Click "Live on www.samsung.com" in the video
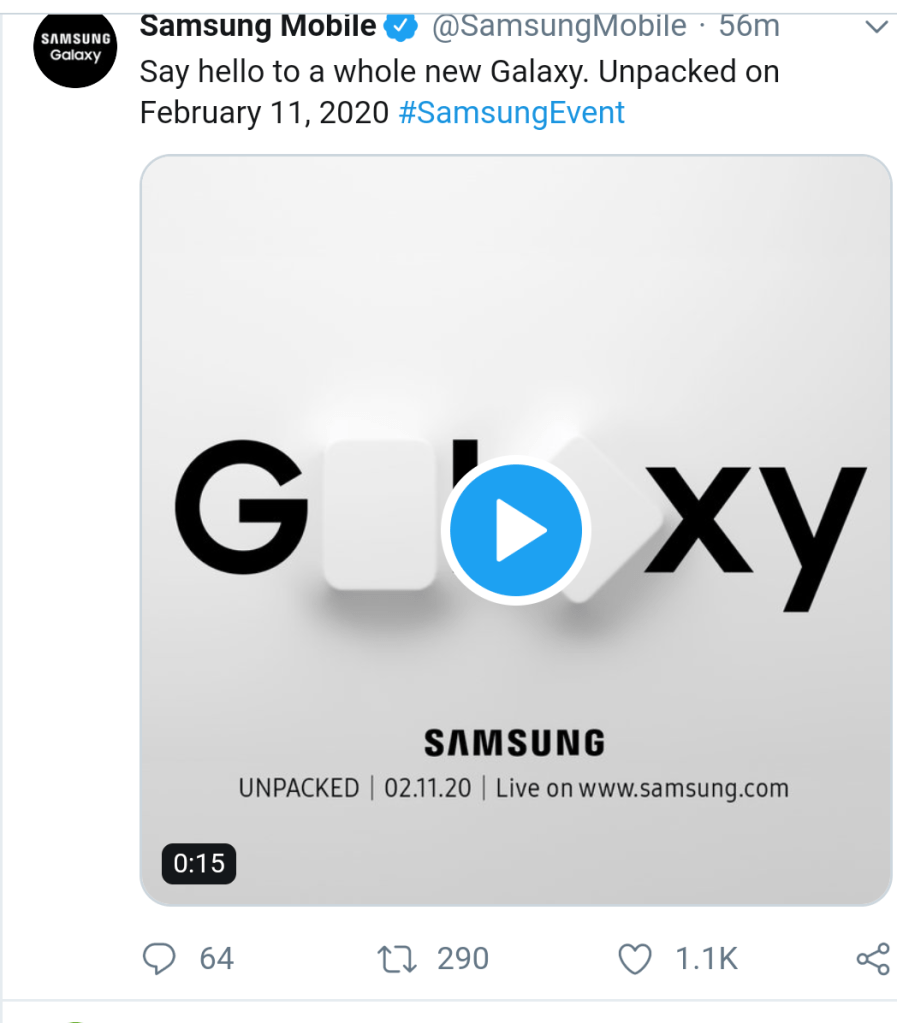897x1023 pixels. (642, 788)
